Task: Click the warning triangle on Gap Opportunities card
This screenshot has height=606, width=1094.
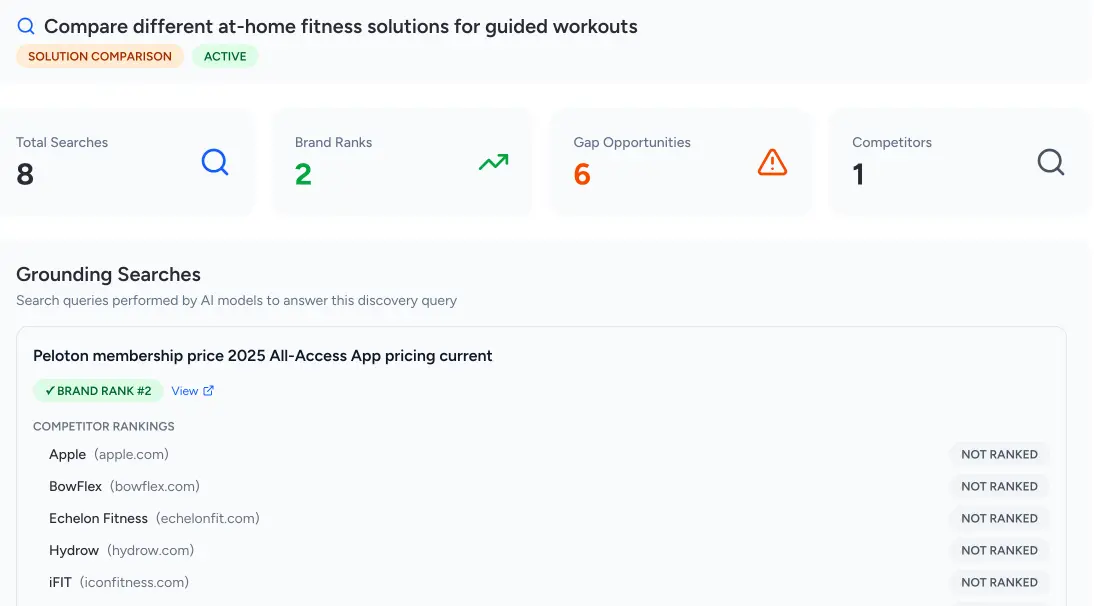Action: pos(772,161)
